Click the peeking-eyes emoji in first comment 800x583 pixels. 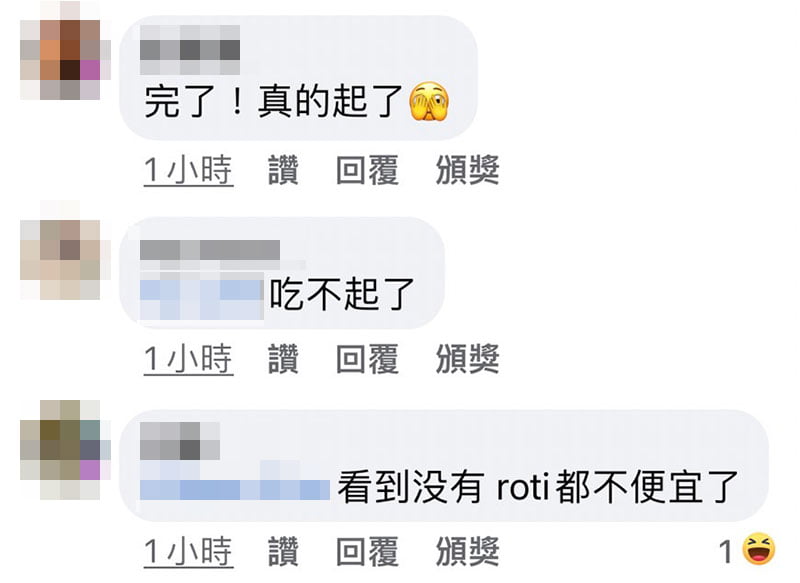coord(429,102)
